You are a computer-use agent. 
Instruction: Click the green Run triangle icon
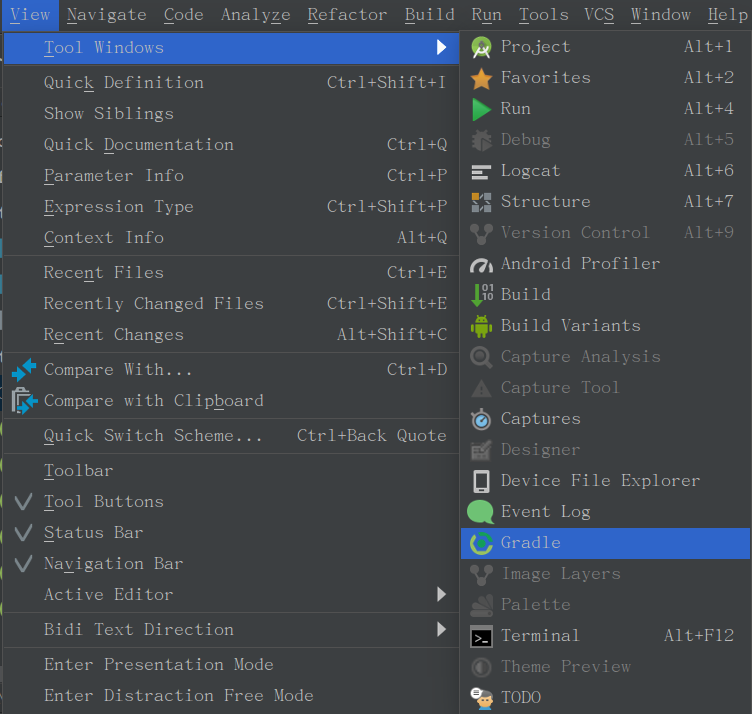(481, 109)
